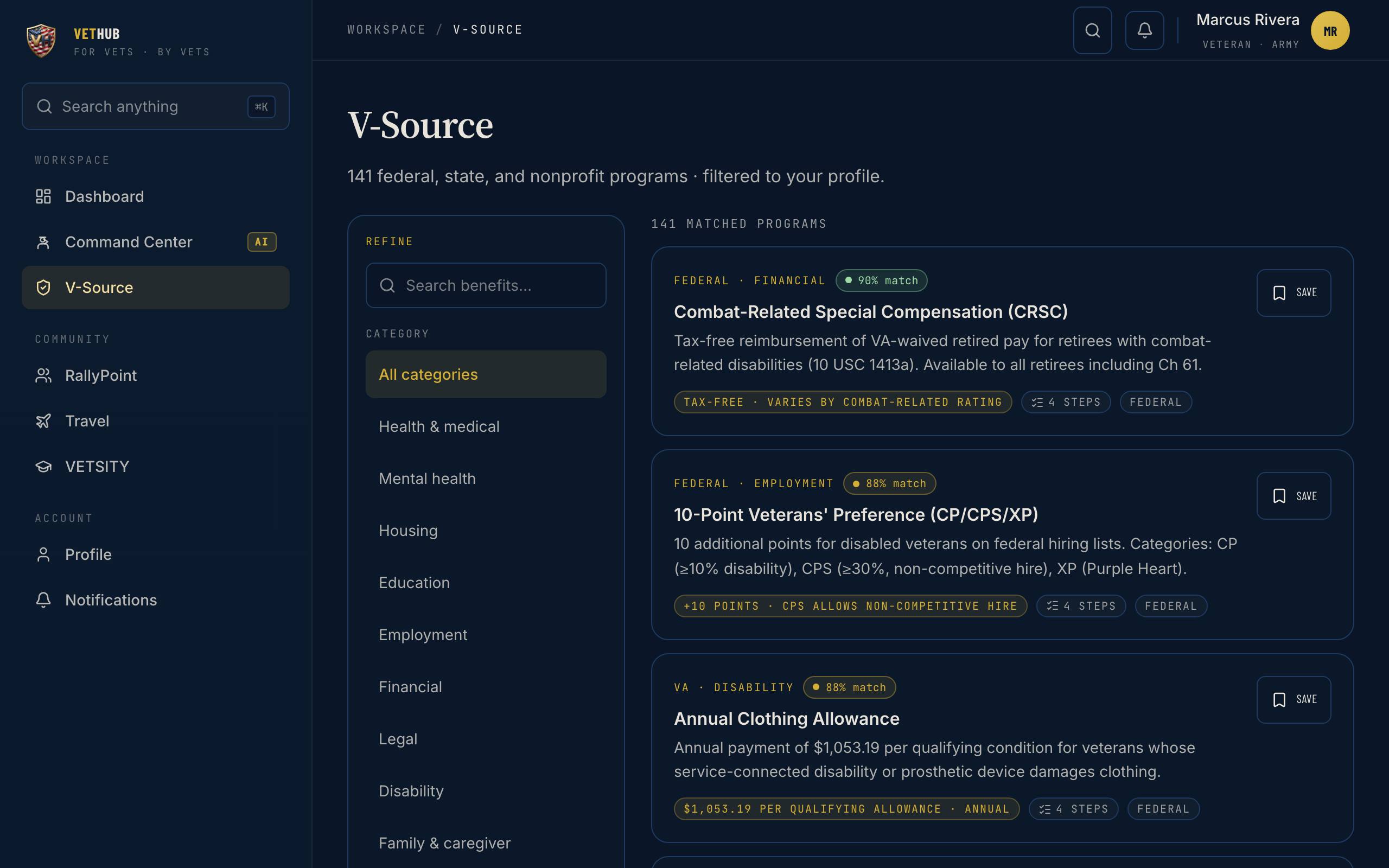Open Combat-Related Special Compensation (CRSC) title
1389x868 pixels.
click(871, 312)
